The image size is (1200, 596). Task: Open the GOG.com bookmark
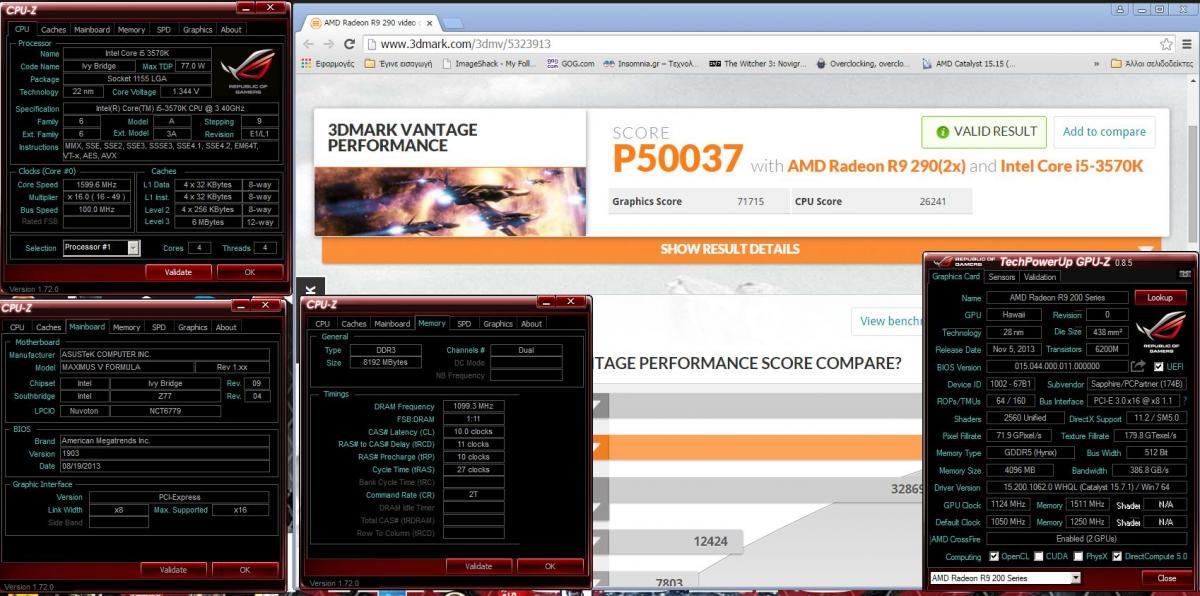(570, 63)
